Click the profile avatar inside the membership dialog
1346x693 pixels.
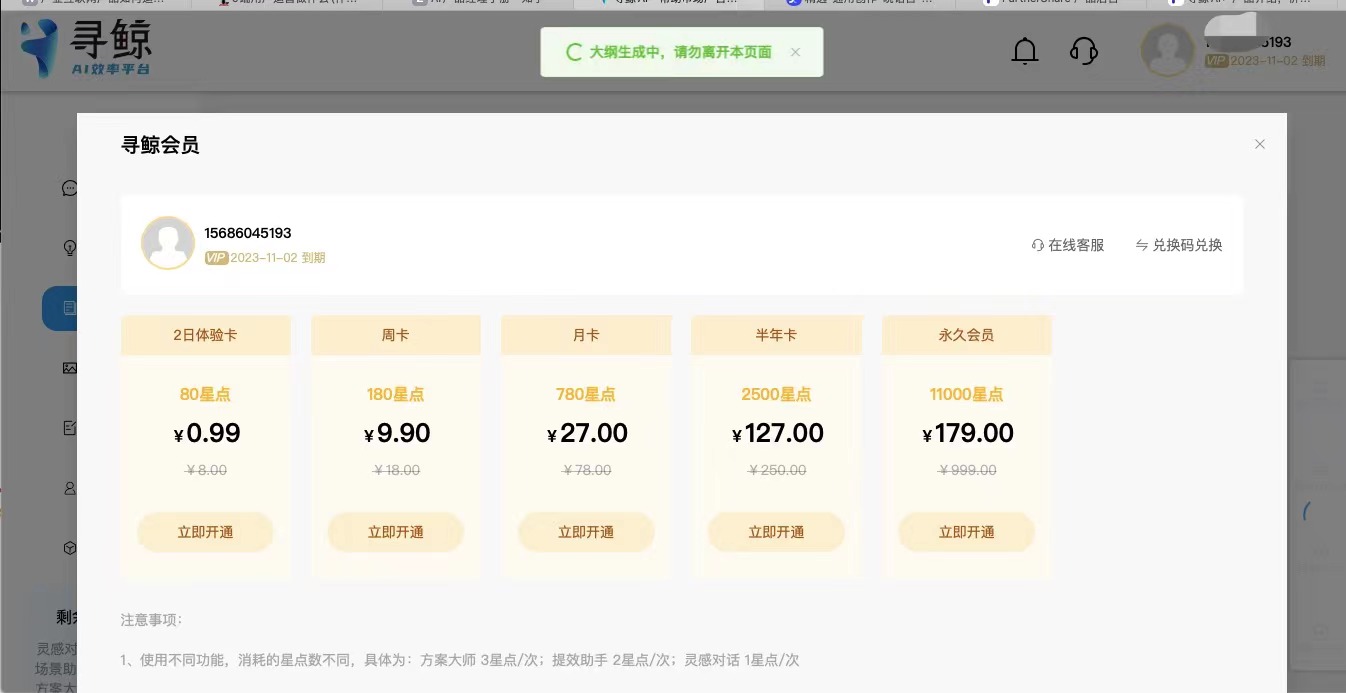(168, 243)
